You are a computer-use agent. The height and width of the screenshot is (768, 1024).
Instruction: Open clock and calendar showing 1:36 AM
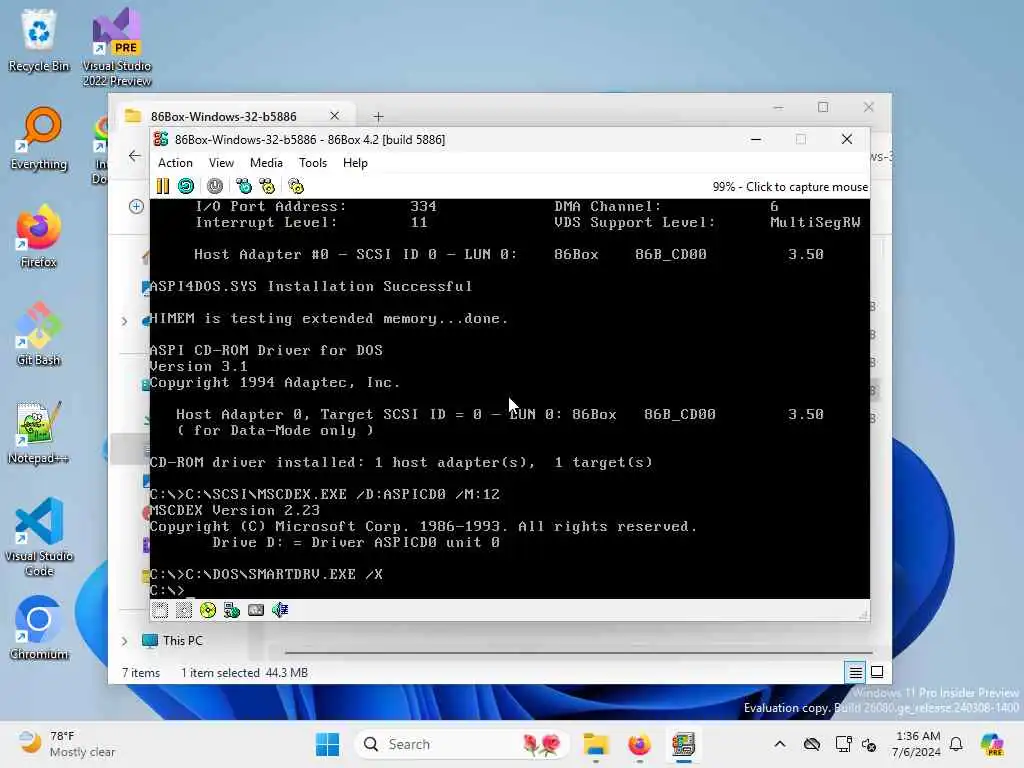pyautogui.click(x=917, y=744)
